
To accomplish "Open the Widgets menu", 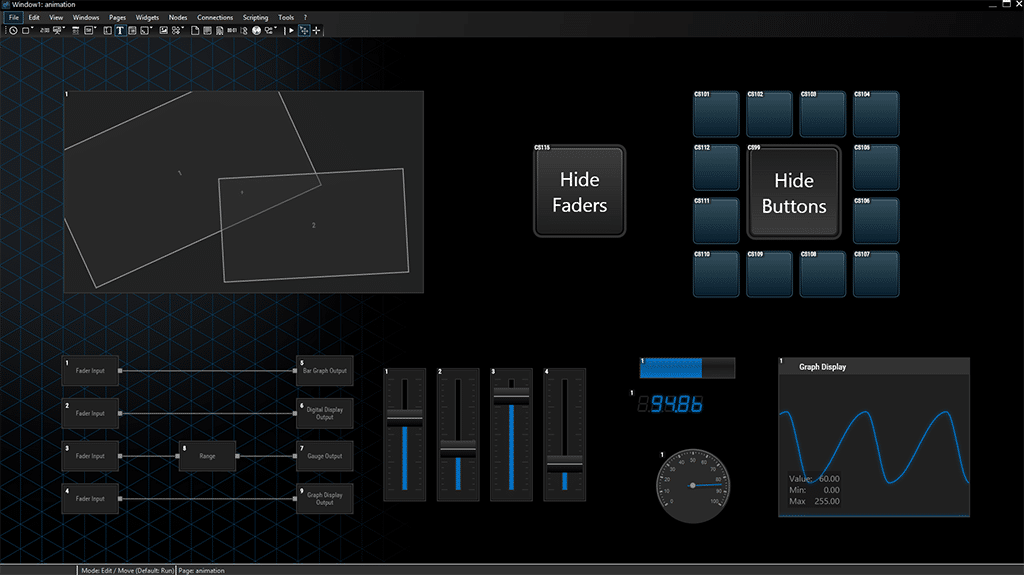I will point(147,17).
